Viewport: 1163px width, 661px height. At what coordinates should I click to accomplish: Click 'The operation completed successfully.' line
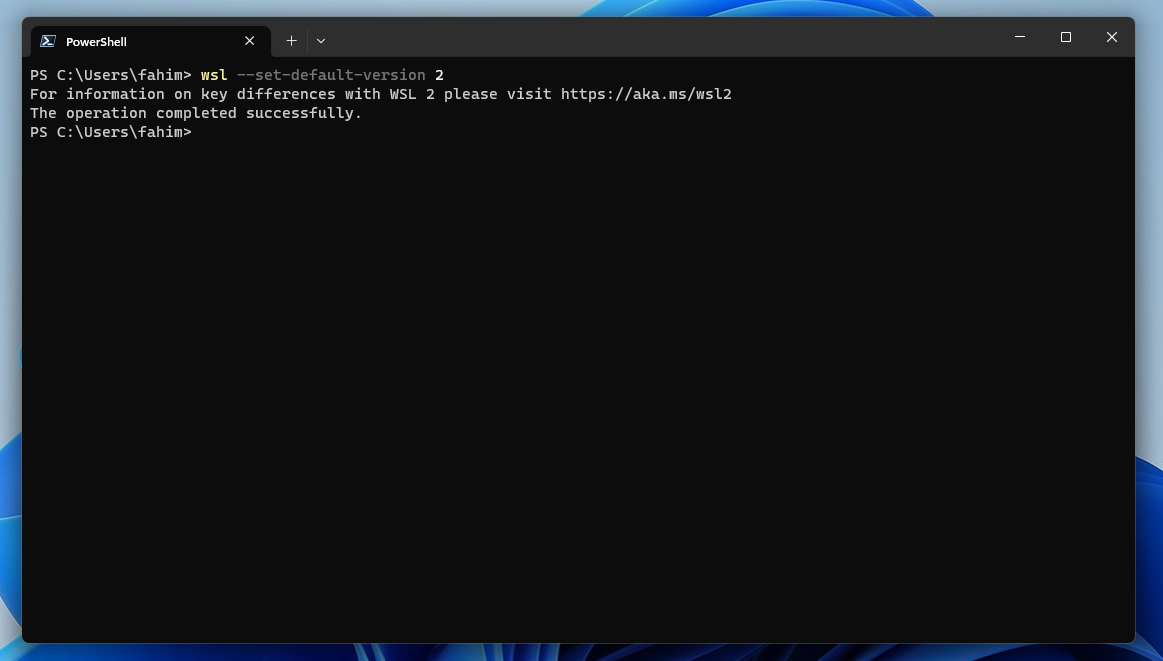tap(196, 113)
